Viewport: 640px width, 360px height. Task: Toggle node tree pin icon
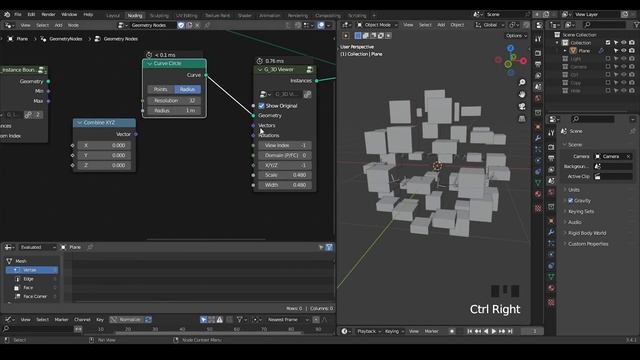pos(207,25)
